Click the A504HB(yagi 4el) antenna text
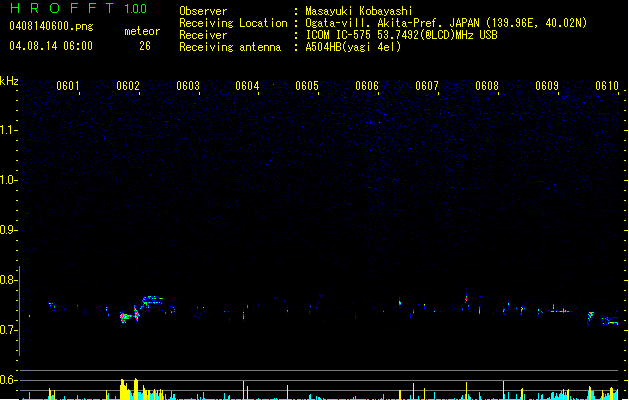Viewport: 629px width, 400px height. 353,47
